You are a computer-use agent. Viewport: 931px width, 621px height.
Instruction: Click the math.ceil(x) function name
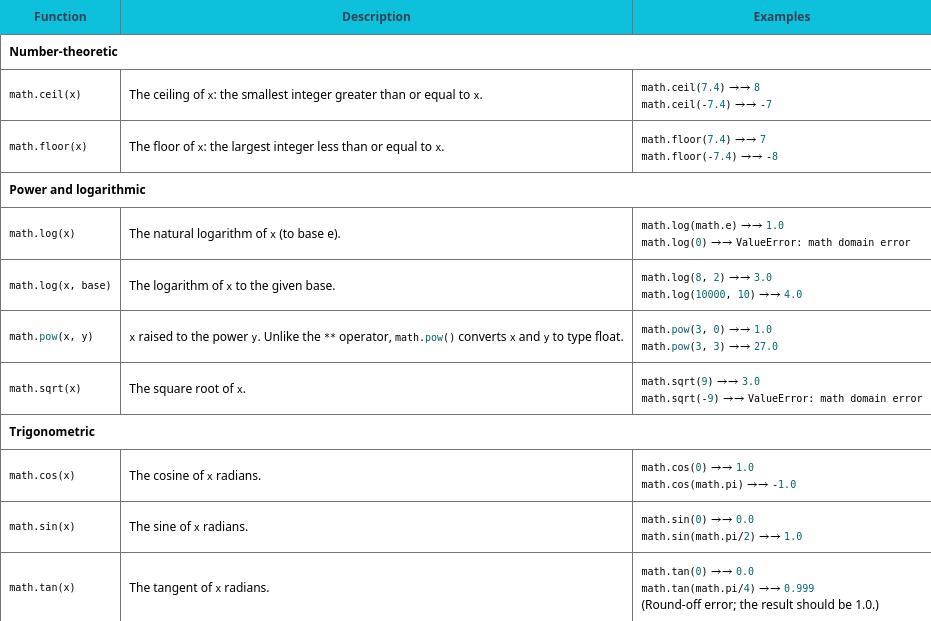(45, 95)
